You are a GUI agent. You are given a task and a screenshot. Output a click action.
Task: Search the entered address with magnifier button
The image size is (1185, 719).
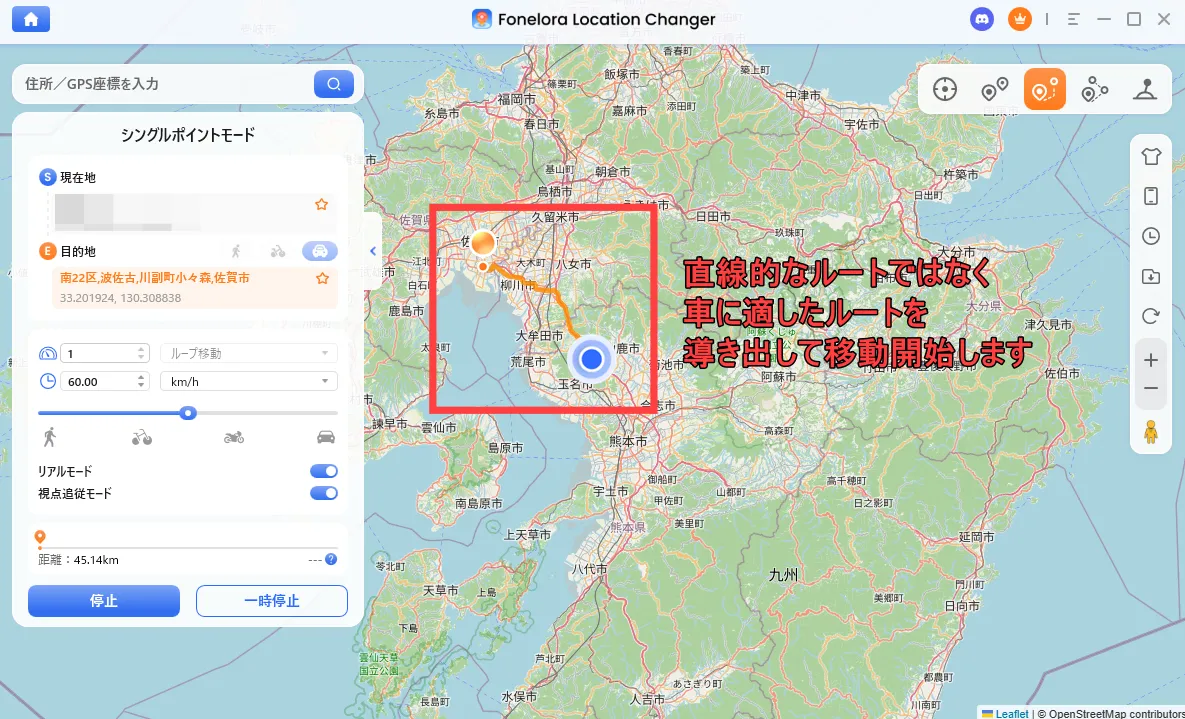click(334, 84)
